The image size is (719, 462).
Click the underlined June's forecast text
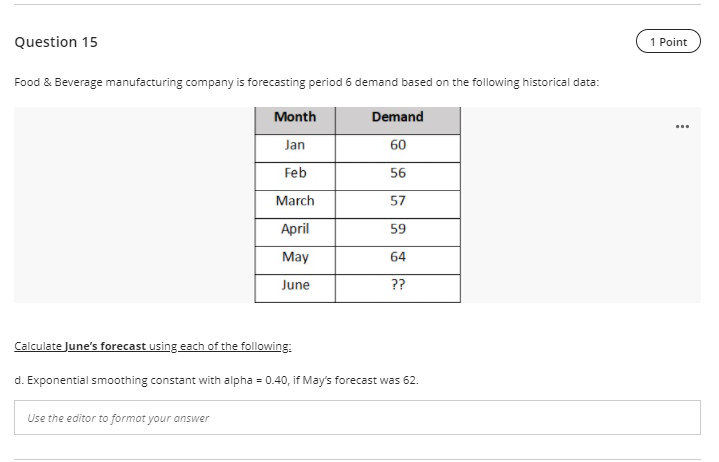pyautogui.click(x=105, y=346)
